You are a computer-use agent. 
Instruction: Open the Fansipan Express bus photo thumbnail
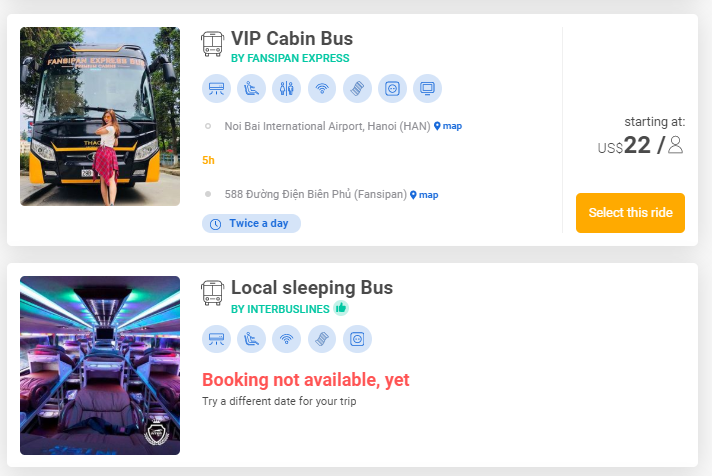tap(100, 116)
